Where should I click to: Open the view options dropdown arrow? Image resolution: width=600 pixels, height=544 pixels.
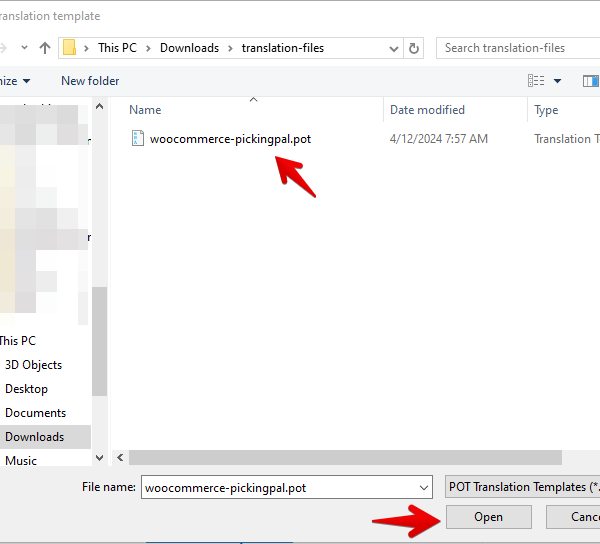tap(557, 81)
